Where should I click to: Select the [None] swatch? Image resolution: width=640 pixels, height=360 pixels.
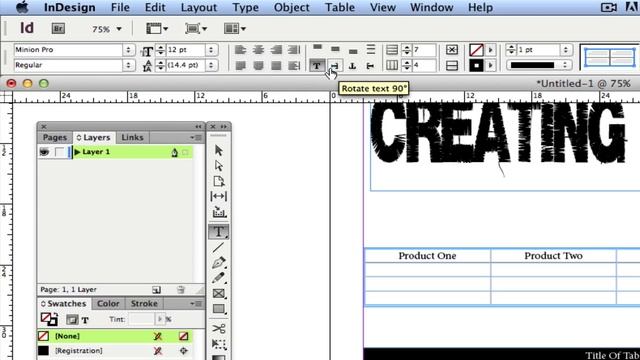click(x=115, y=336)
